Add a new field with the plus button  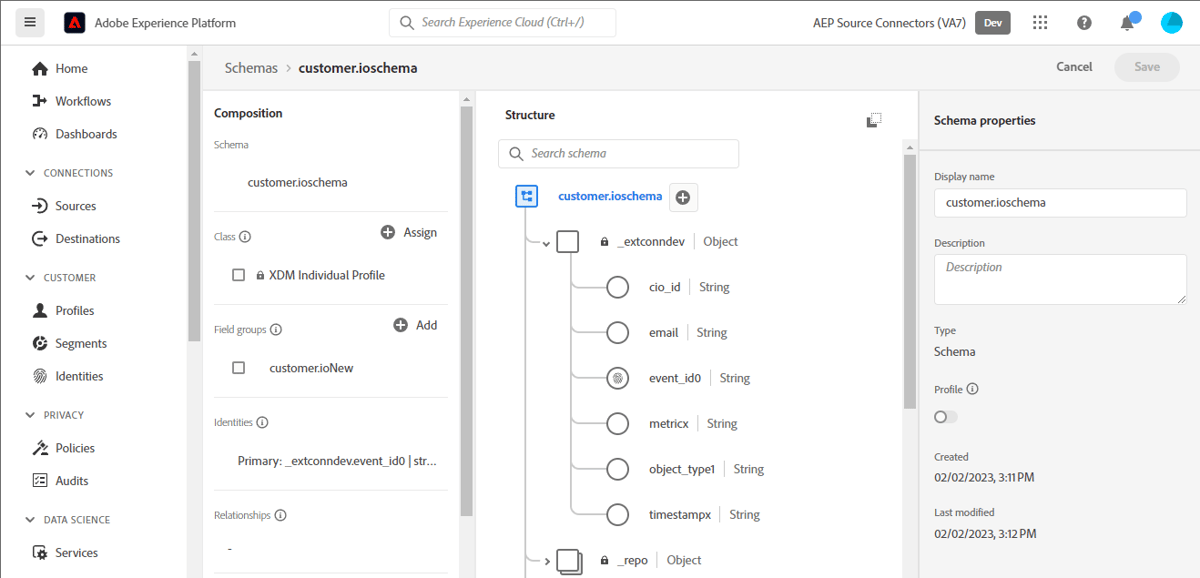click(683, 196)
